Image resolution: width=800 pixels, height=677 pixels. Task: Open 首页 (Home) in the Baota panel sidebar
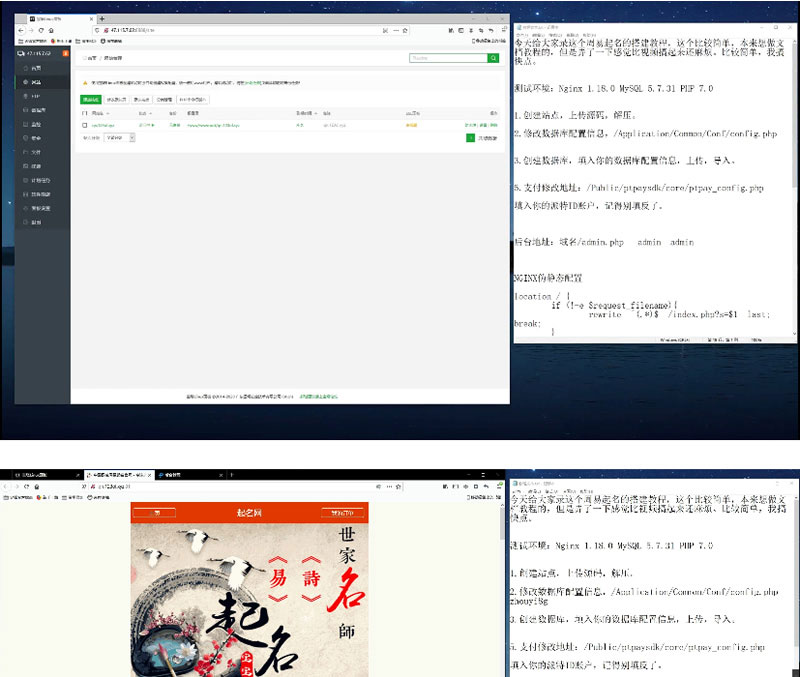coord(36,67)
